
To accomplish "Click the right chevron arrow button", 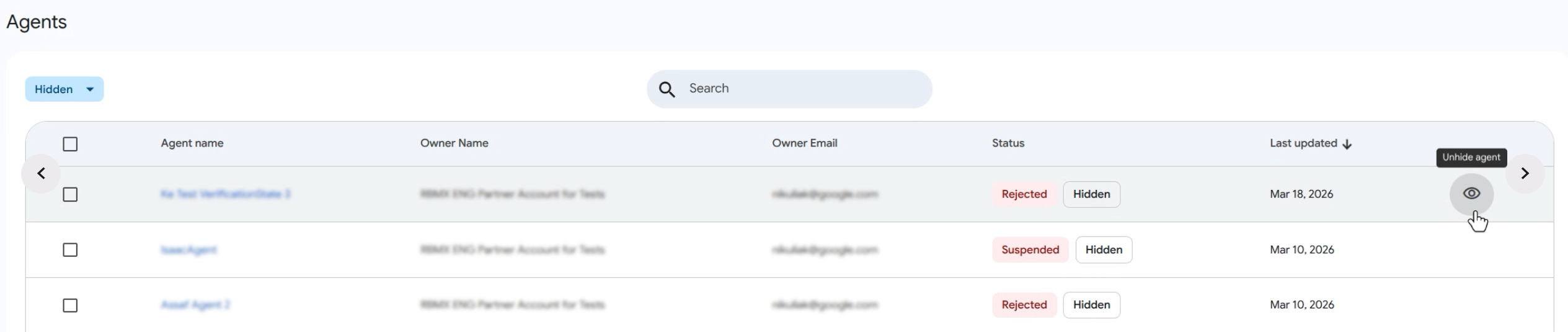I will click(1525, 174).
